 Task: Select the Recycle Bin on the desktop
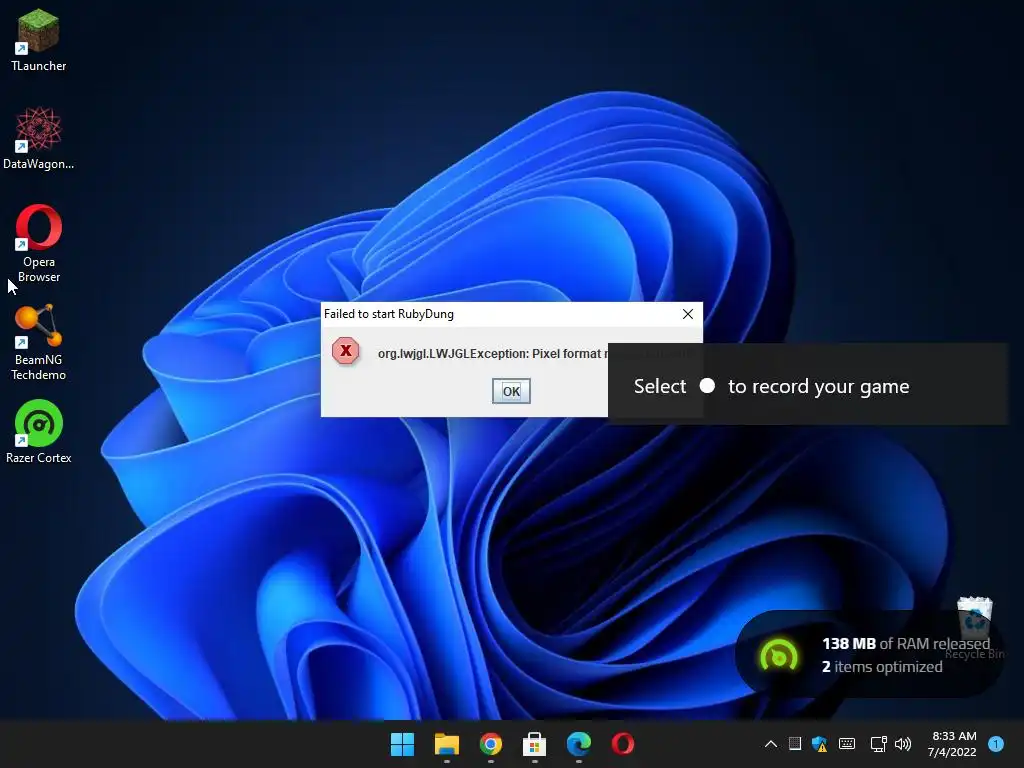974,627
